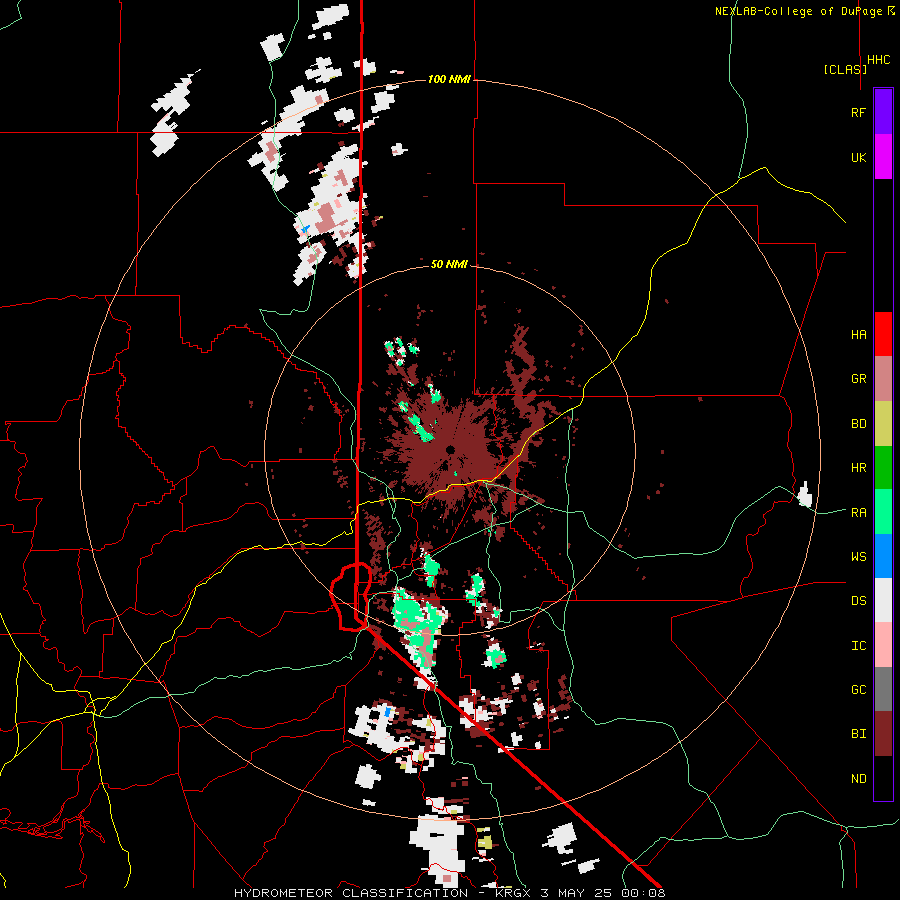This screenshot has width=900, height=900.
Task: Click the GR legend label
Action: tap(858, 379)
